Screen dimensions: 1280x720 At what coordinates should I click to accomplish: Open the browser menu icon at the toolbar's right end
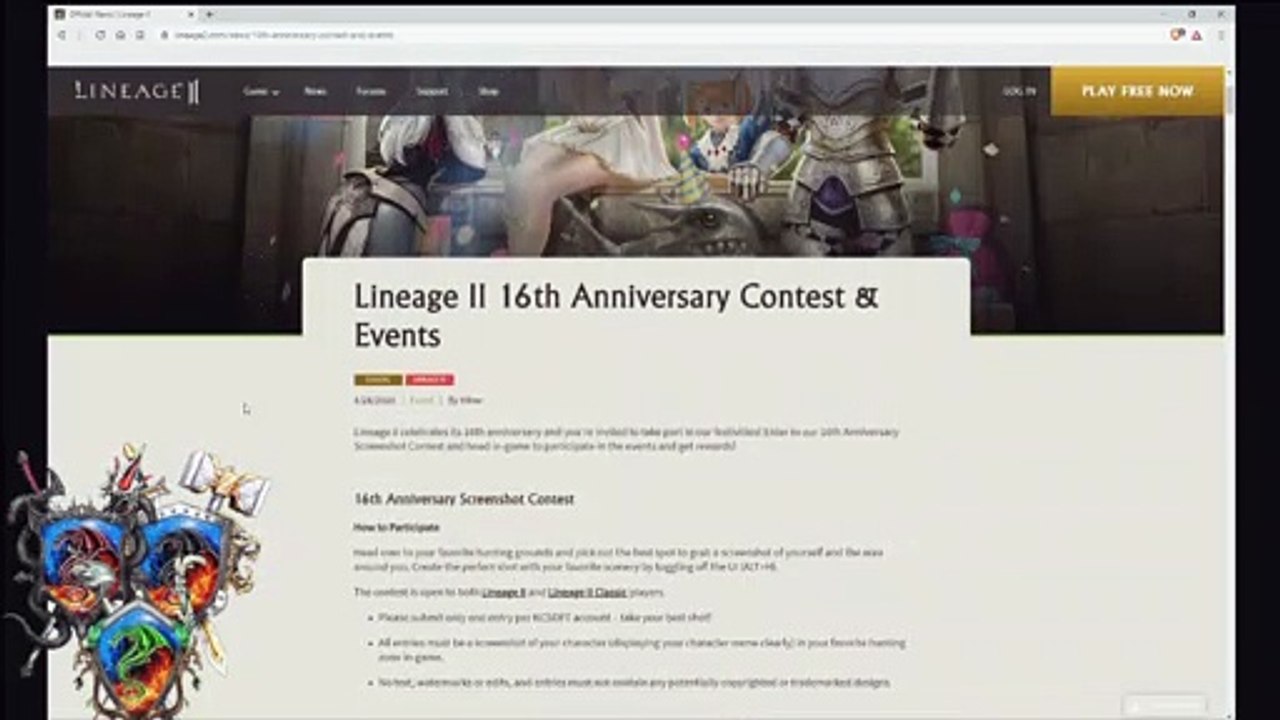coord(1222,34)
